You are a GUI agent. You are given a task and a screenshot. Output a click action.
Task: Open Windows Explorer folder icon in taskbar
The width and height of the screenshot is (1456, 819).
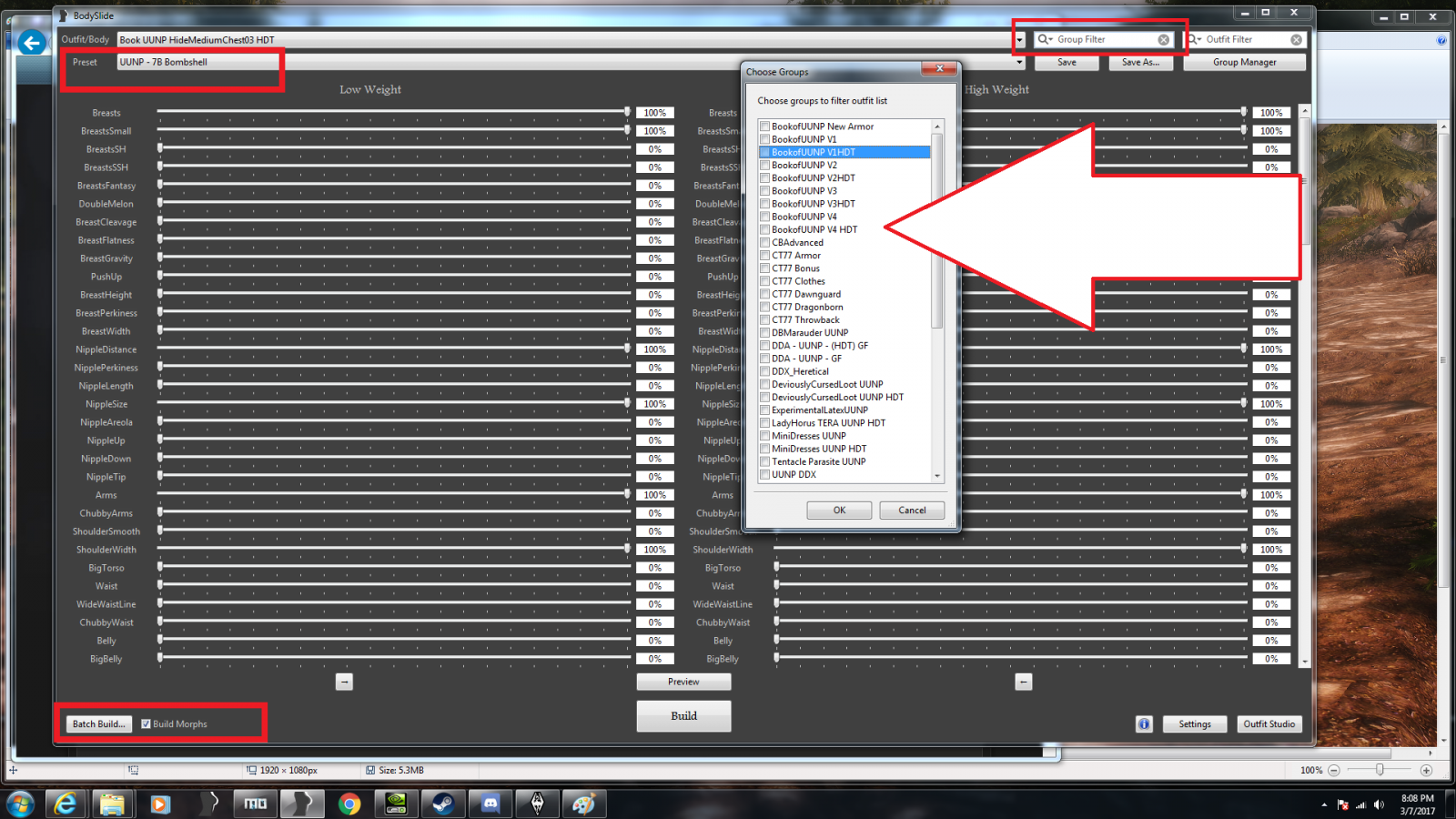(x=112, y=804)
